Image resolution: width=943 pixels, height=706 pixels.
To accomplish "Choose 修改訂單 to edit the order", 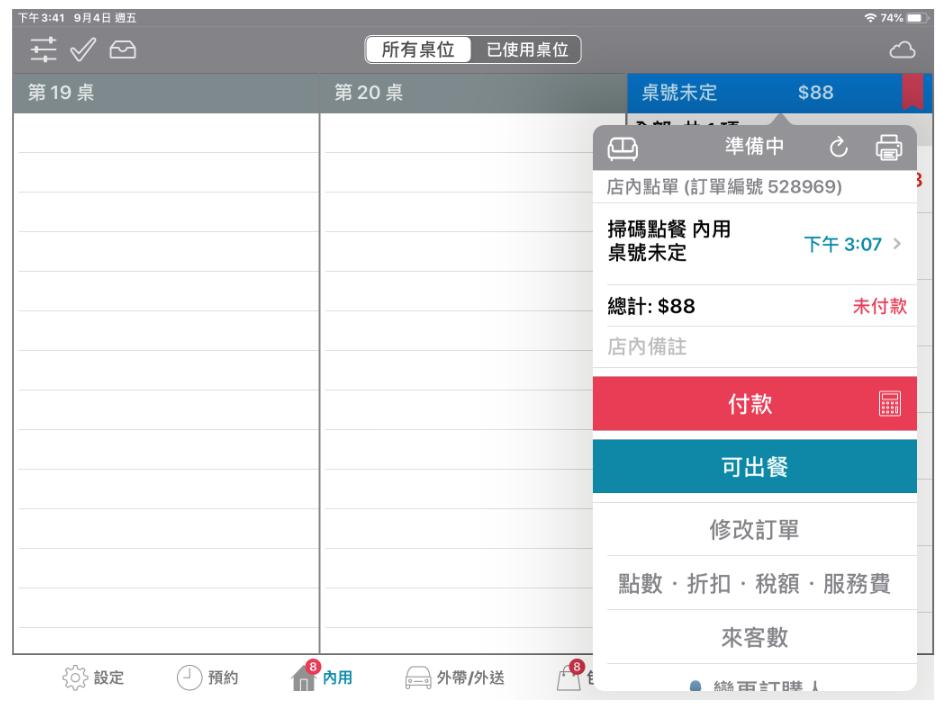I will (754, 530).
